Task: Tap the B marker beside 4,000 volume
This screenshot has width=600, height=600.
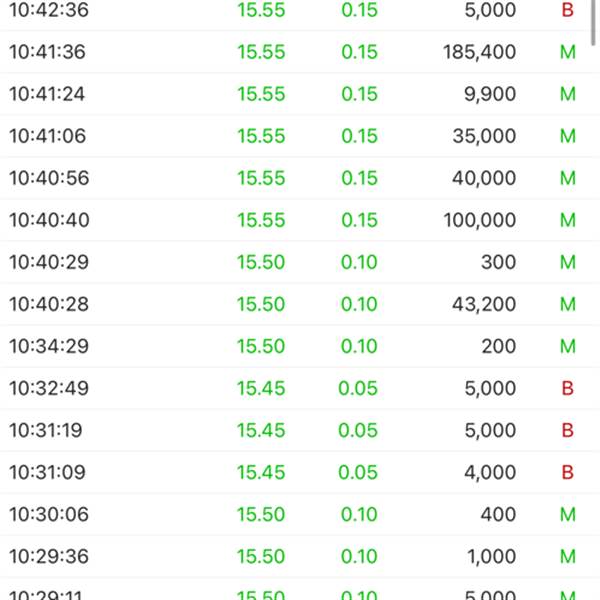Action: [x=568, y=473]
